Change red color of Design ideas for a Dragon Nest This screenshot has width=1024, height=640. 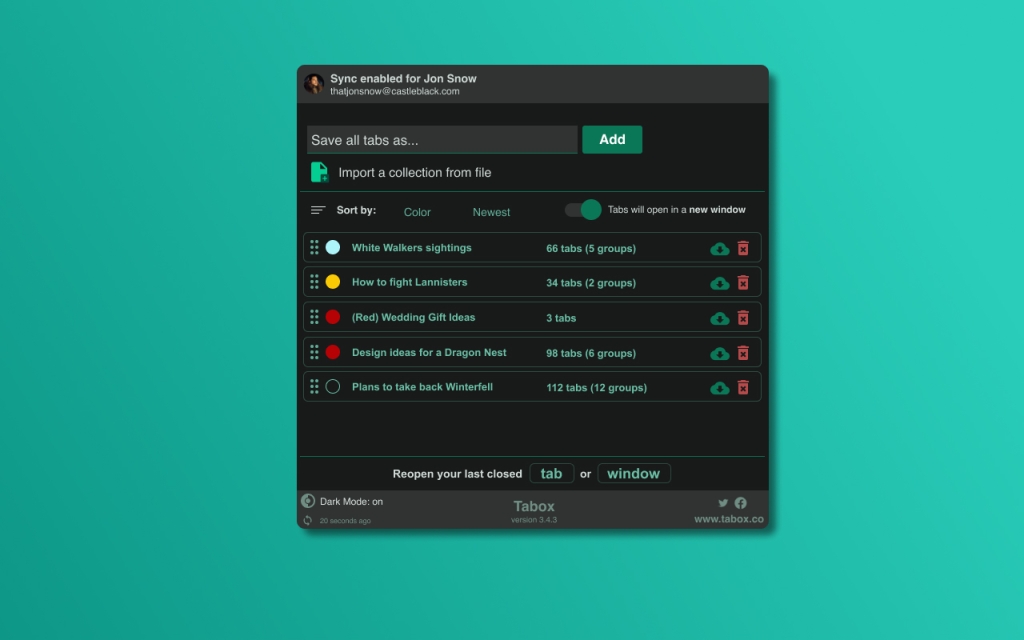333,352
